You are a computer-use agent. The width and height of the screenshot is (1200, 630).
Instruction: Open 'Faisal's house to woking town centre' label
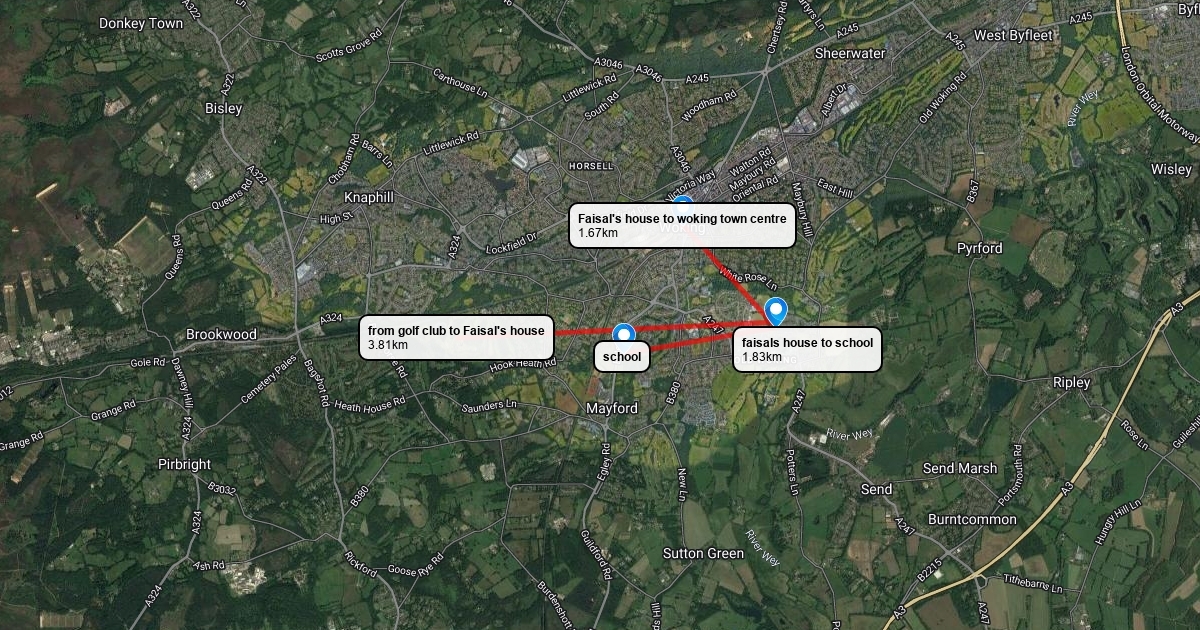coord(682,225)
